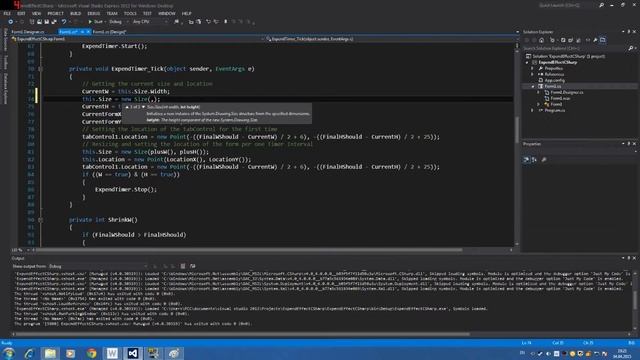
Task: Open Internet Explorer from the taskbar
Action: pyautogui.click(x=29, y=353)
